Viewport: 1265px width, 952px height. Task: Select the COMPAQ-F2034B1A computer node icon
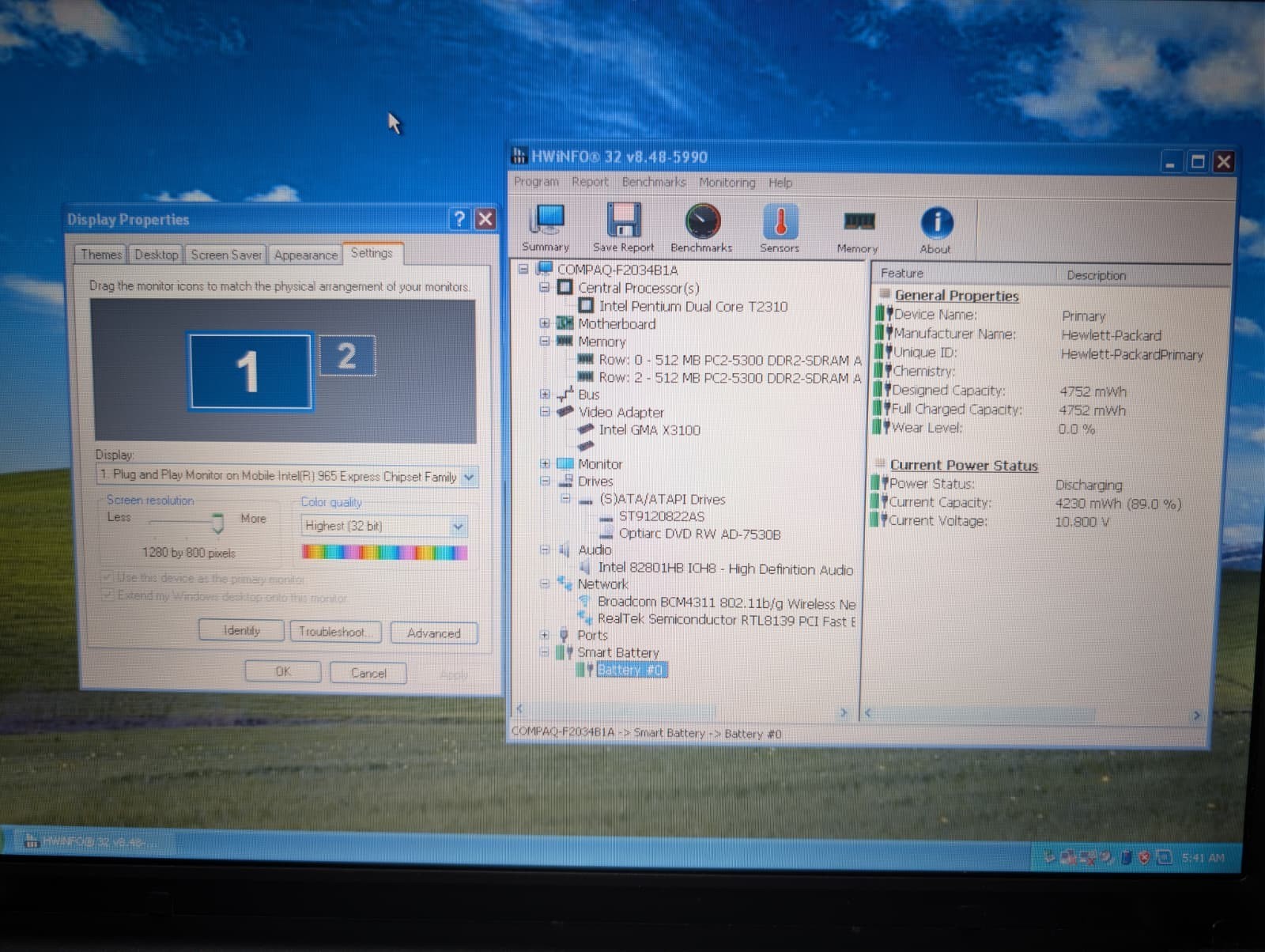[x=545, y=269]
